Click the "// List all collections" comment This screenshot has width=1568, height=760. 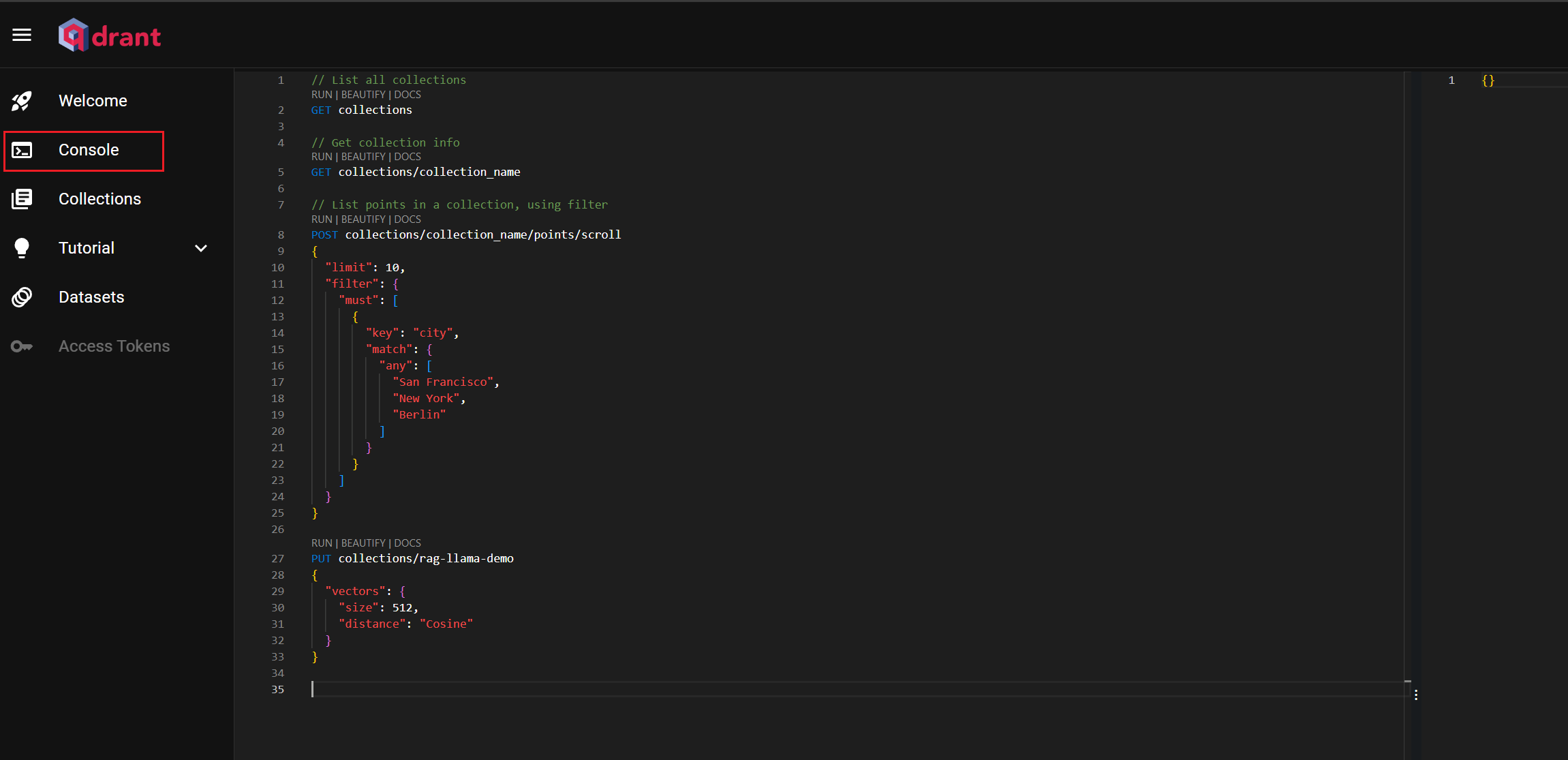point(388,80)
